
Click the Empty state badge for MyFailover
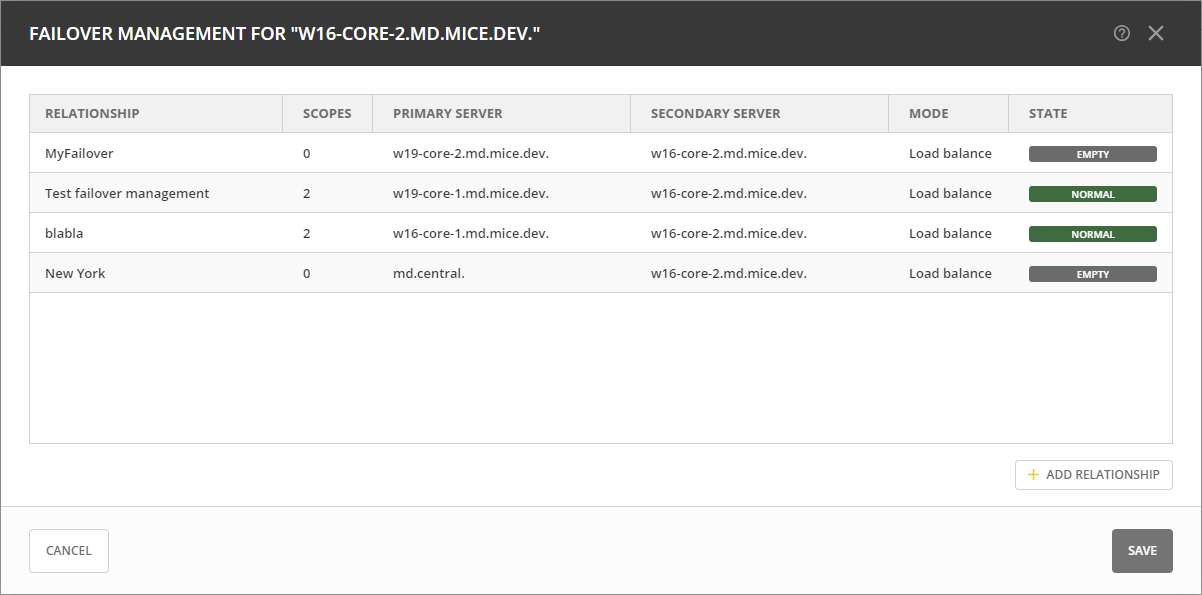pyautogui.click(x=1092, y=154)
